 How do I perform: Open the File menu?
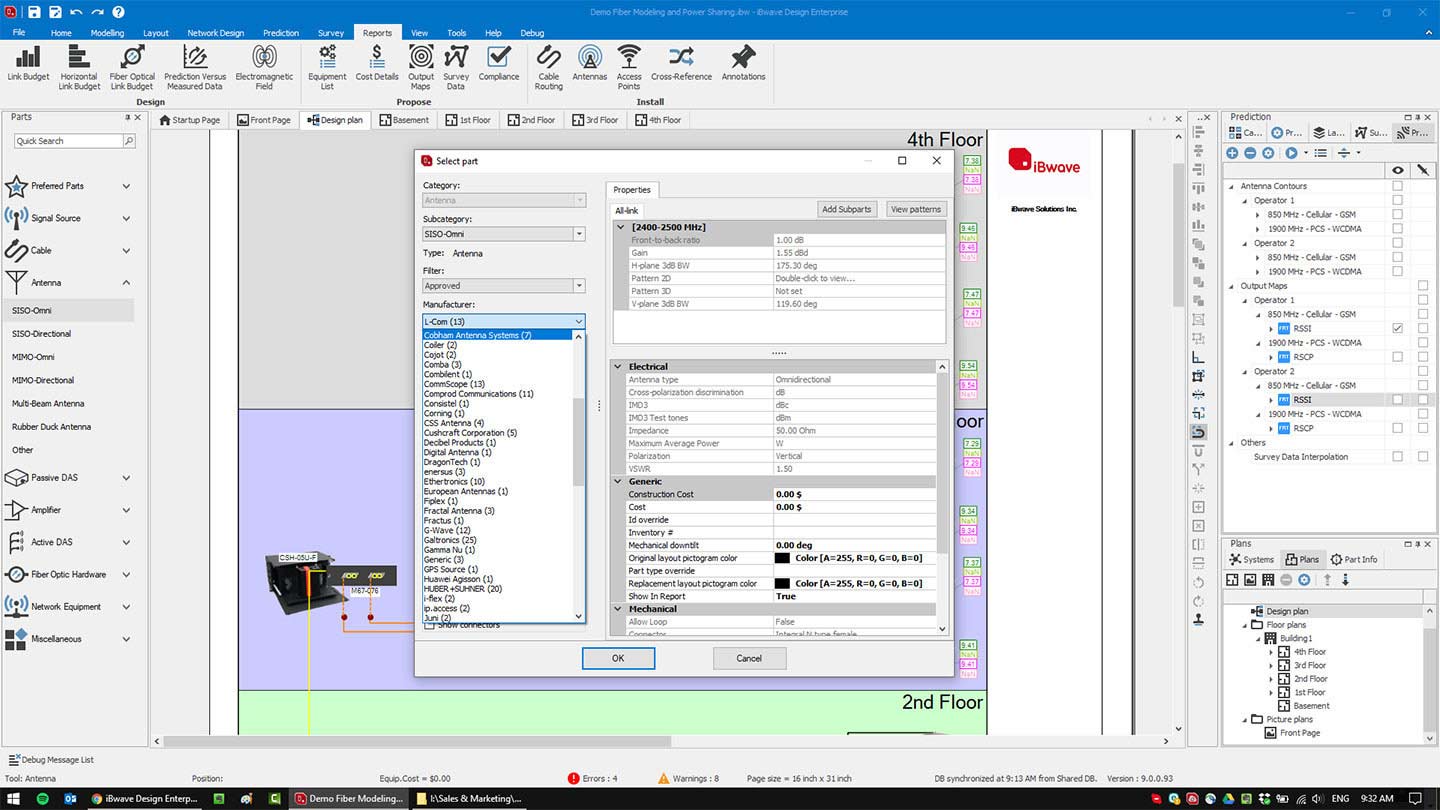pos(19,33)
